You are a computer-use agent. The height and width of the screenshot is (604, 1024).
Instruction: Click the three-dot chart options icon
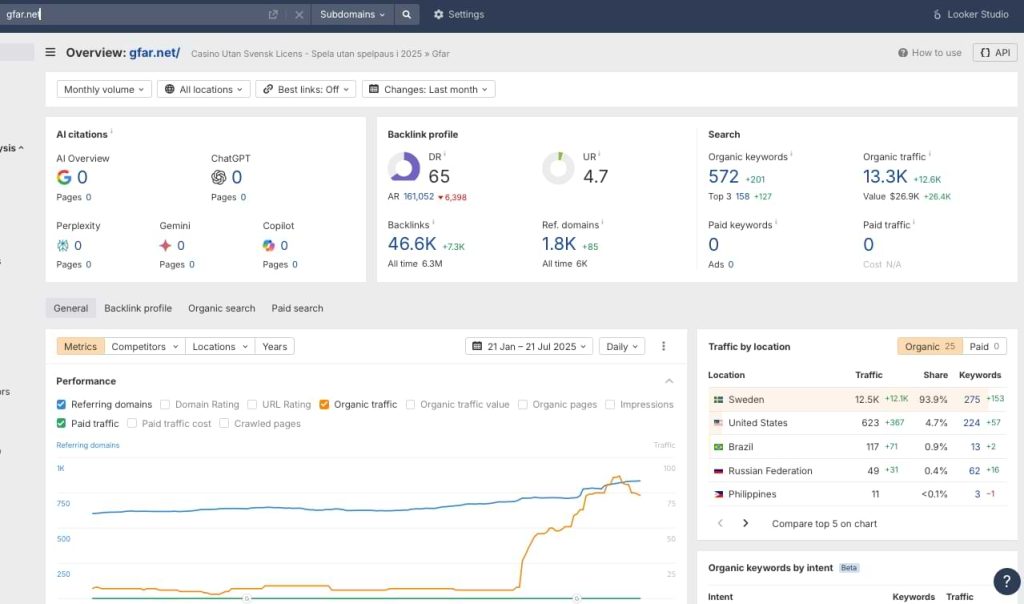pos(663,347)
